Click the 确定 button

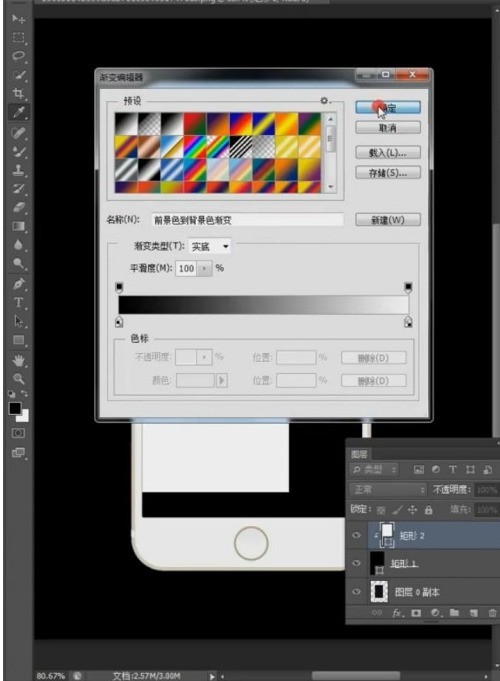pos(388,108)
